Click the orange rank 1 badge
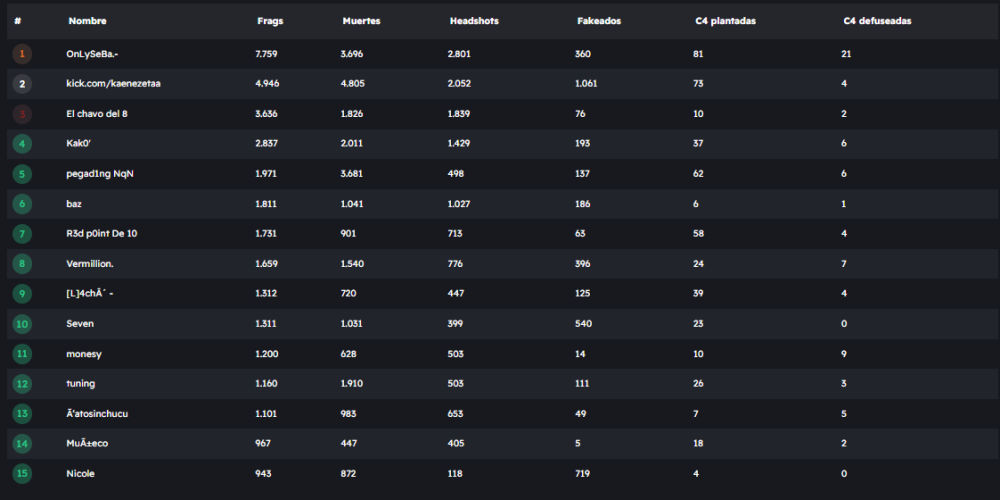Viewport: 1000px width, 500px height. (x=22, y=54)
